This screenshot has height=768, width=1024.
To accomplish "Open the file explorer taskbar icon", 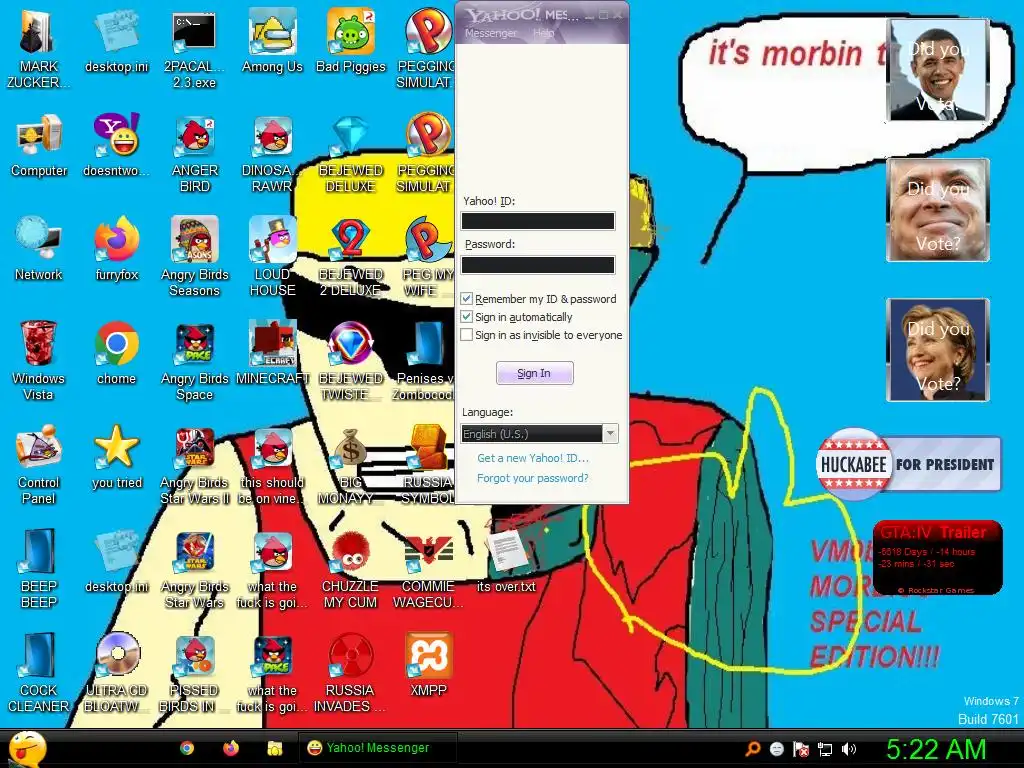I will (x=275, y=748).
